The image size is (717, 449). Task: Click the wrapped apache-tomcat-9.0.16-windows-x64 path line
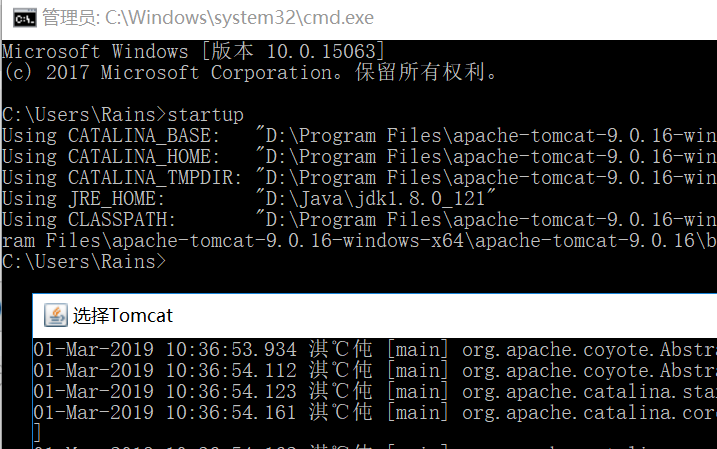point(359,241)
